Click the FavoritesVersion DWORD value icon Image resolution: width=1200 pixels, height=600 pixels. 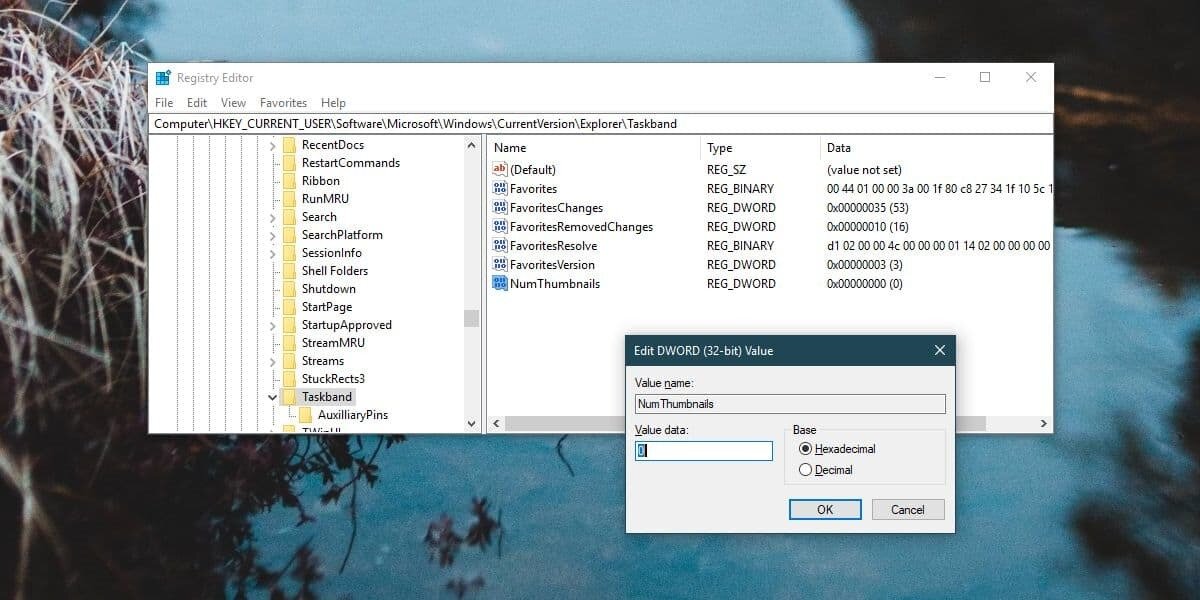pyautogui.click(x=500, y=265)
